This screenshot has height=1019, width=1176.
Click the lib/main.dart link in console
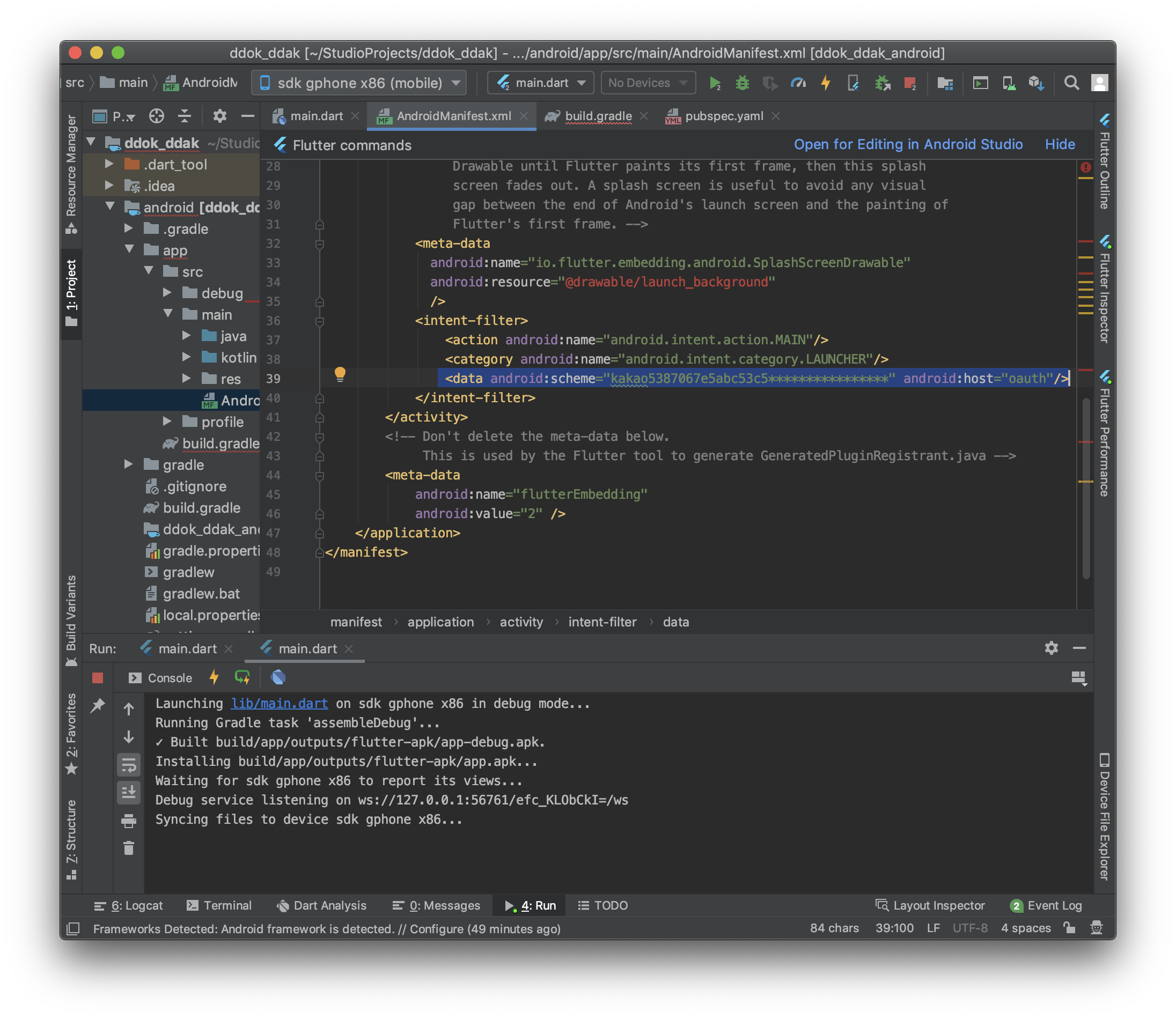pos(280,704)
